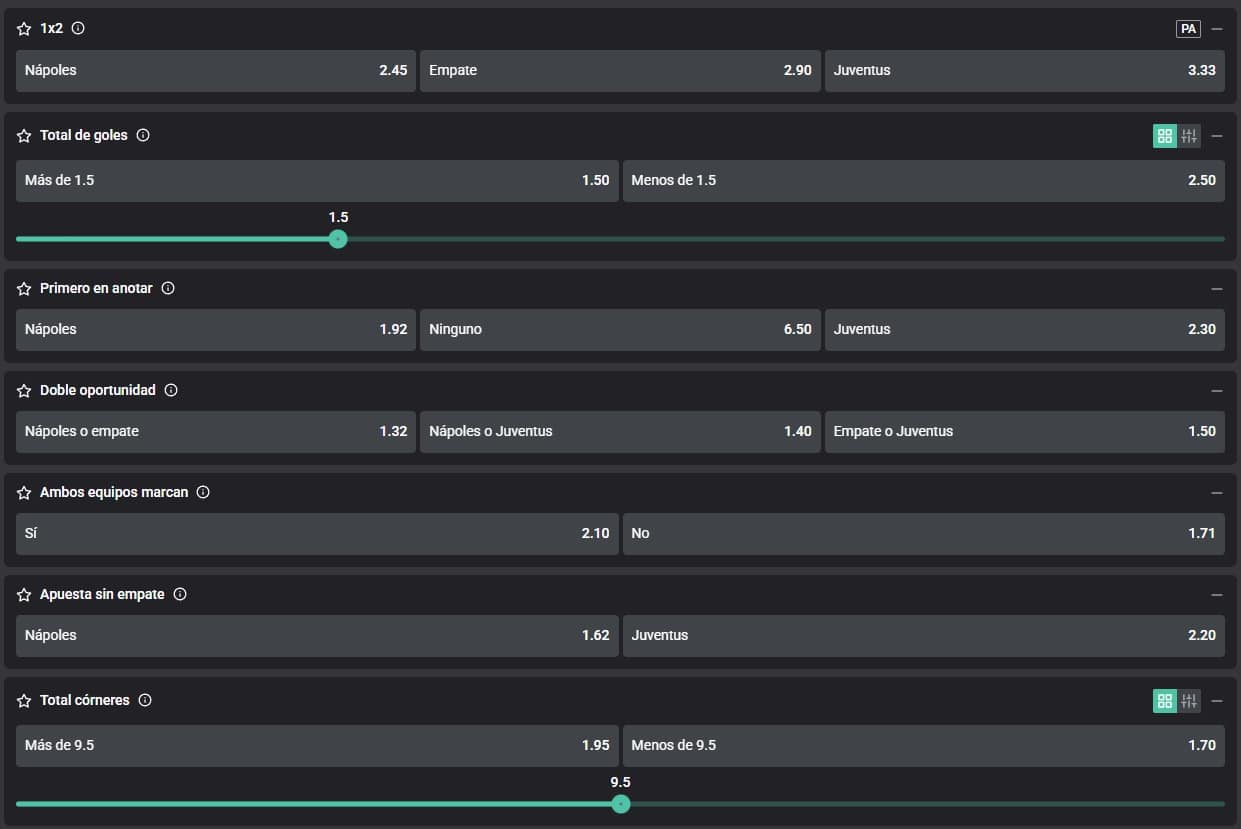Collapse the Ambos equipos marcan section
Viewport: 1241px width, 829px height.
(x=1217, y=492)
